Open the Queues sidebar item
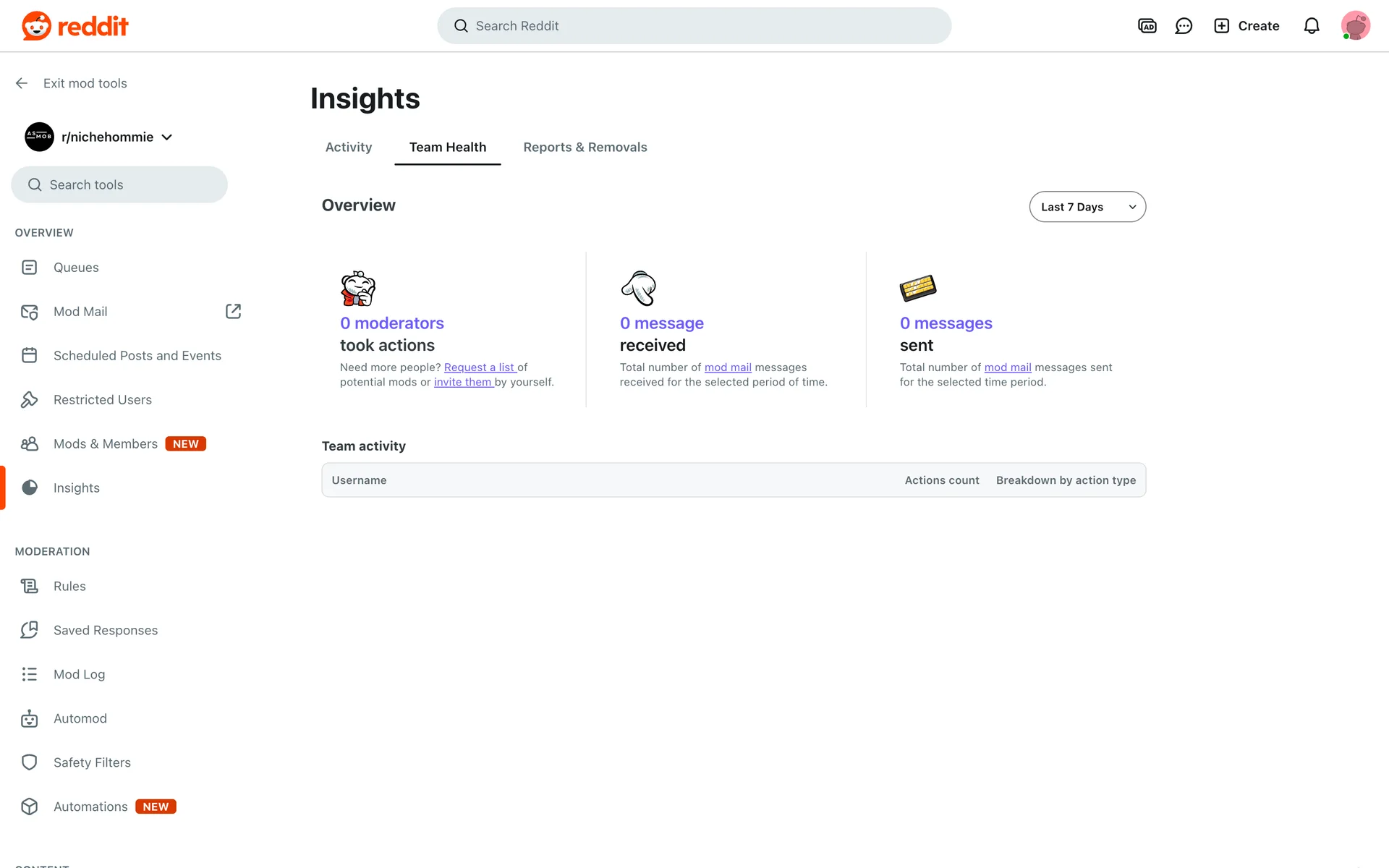Image resolution: width=1389 pixels, height=868 pixels. click(x=76, y=268)
